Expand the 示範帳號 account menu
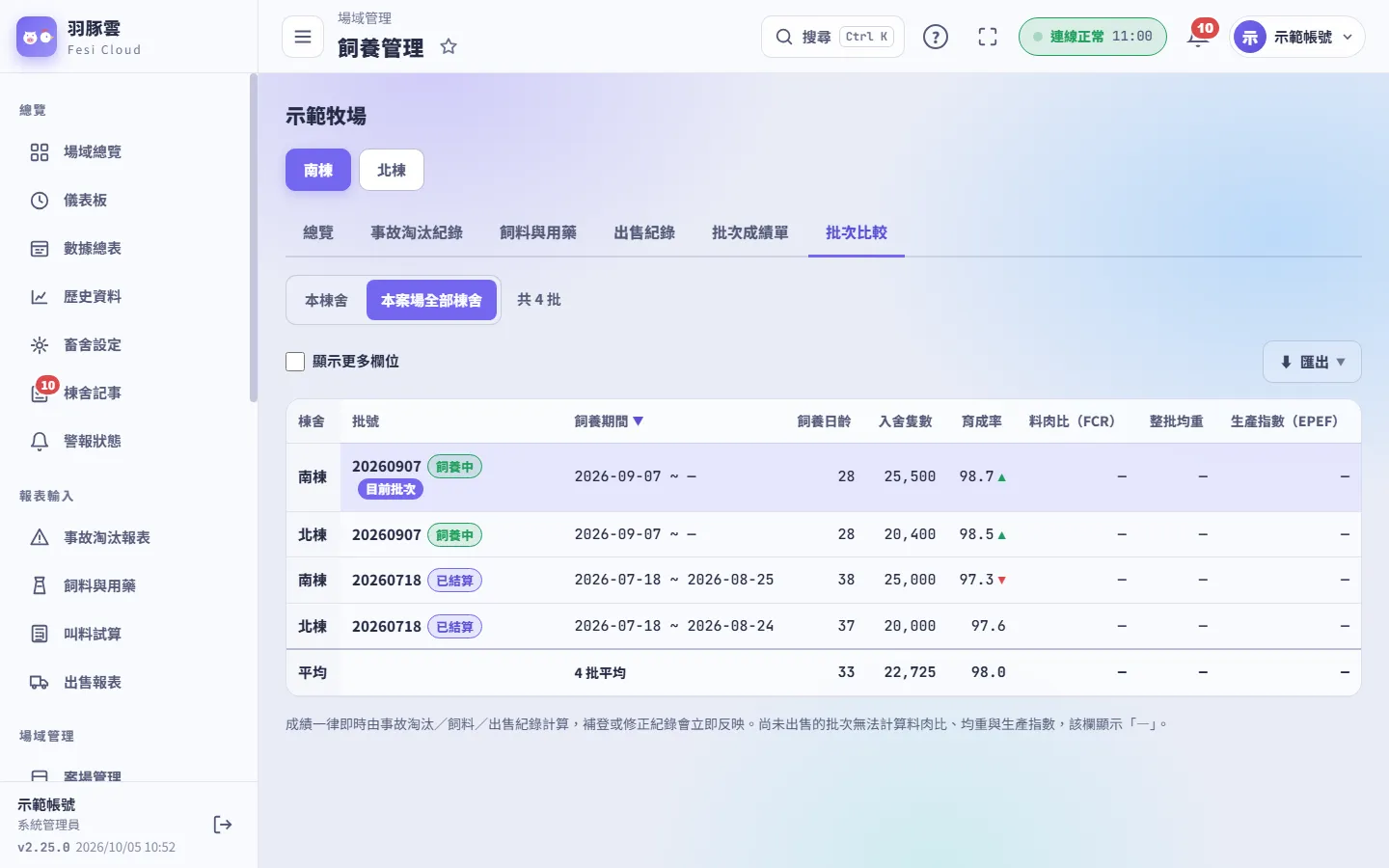Screen dimensions: 1389x868 [x=1297, y=37]
